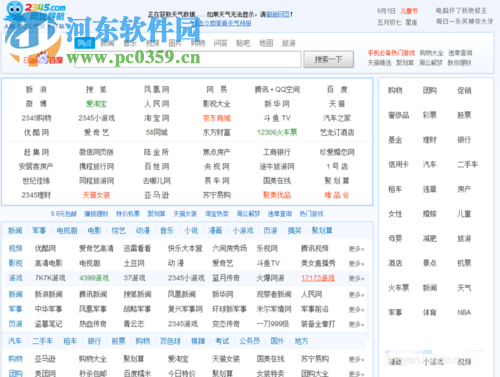Open the 腾讯·QQ空间 link
This screenshot has width=500, height=377.
tap(277, 89)
